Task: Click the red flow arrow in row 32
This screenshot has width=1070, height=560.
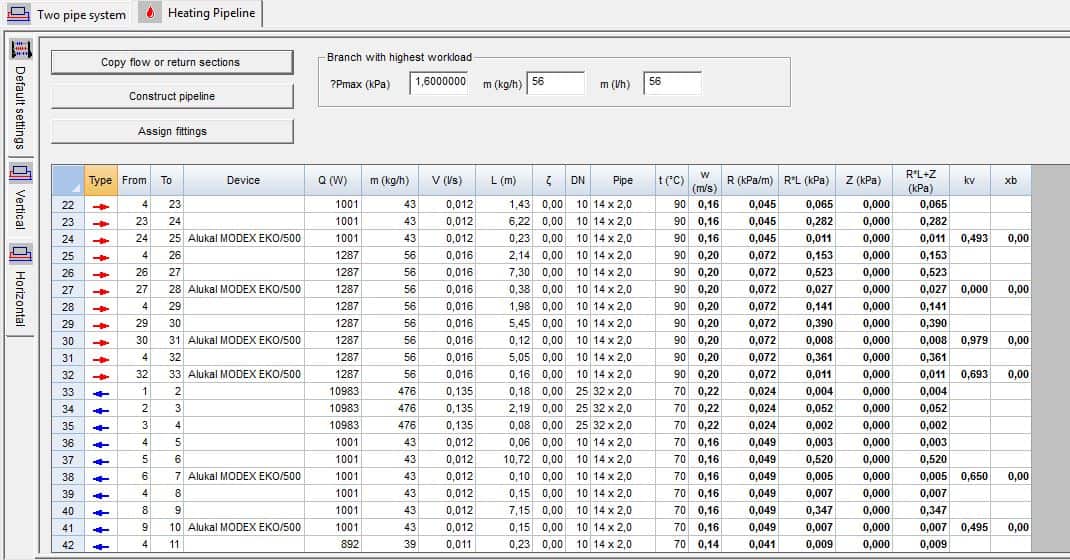Action: (101, 374)
